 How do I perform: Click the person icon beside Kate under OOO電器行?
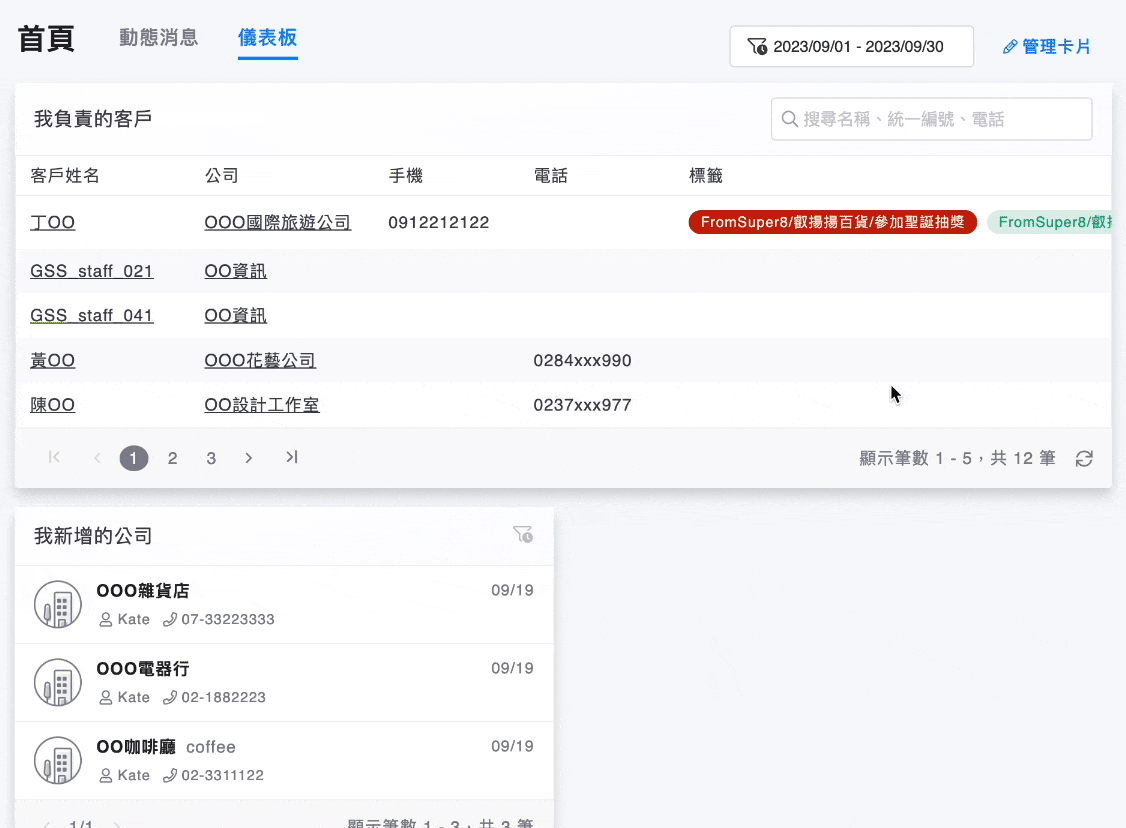click(x=104, y=697)
